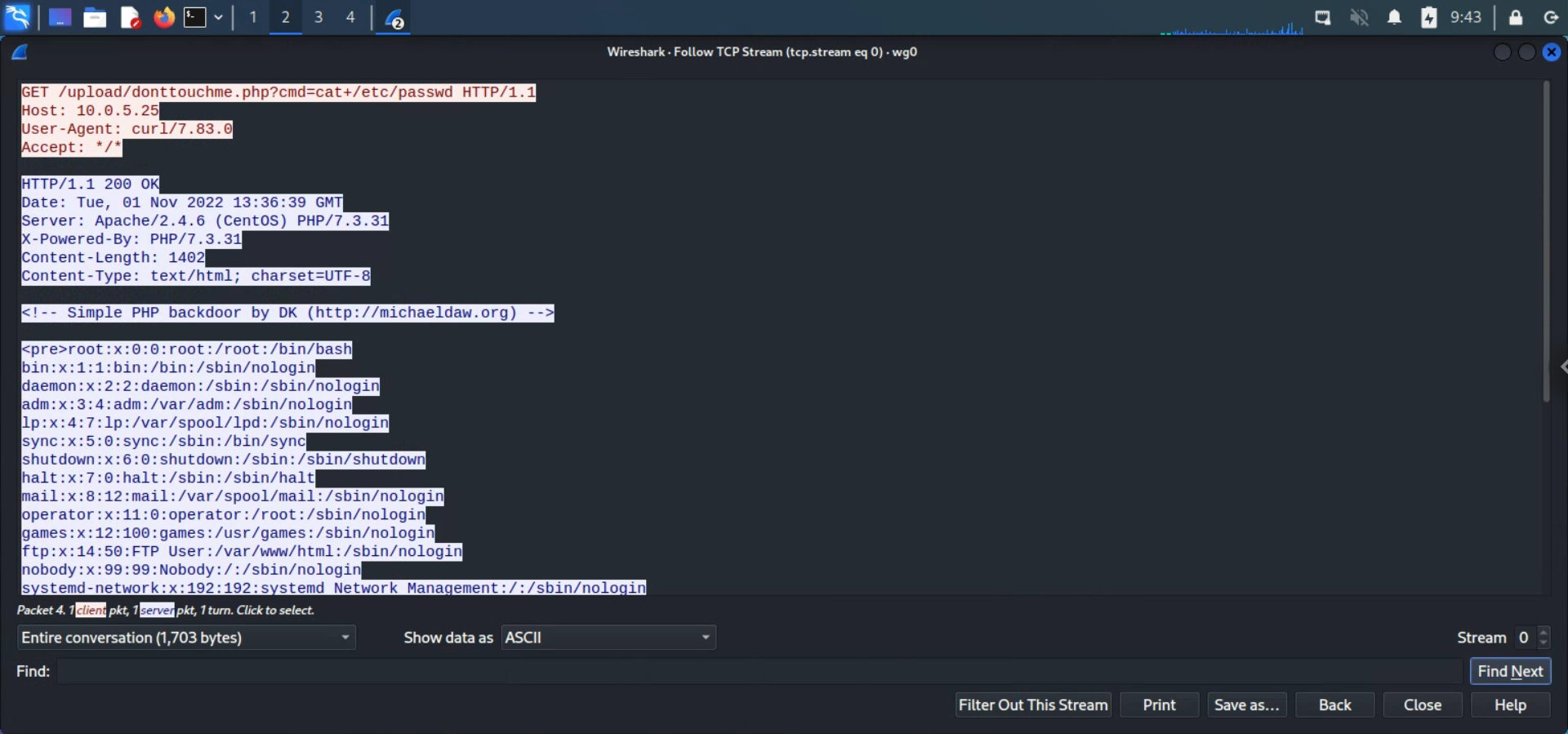Switch to workspace 2
Viewport: 1568px width, 734px height.
pos(286,17)
